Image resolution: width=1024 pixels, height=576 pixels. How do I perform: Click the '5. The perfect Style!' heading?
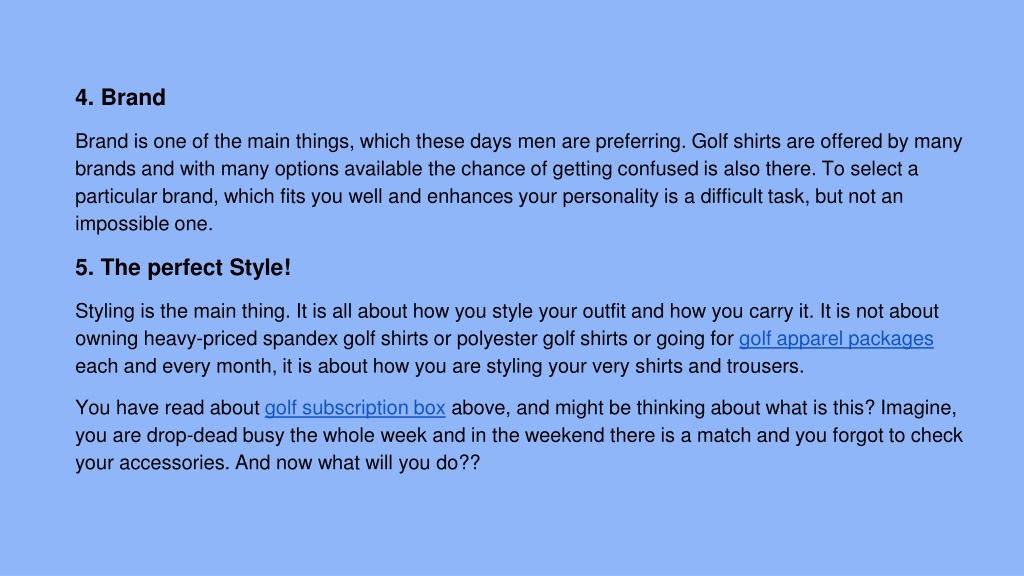tap(183, 268)
